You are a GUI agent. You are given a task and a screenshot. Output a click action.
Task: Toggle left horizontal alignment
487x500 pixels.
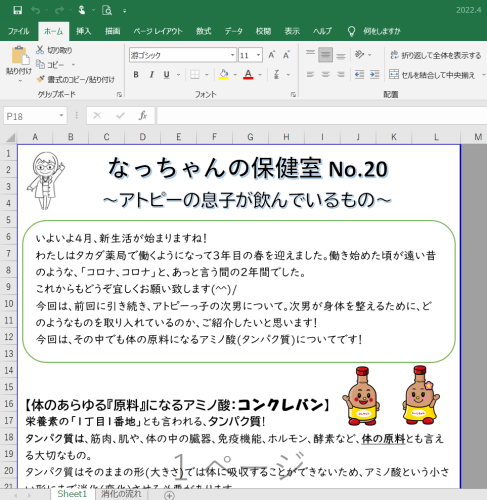pyautogui.click(x=310, y=75)
